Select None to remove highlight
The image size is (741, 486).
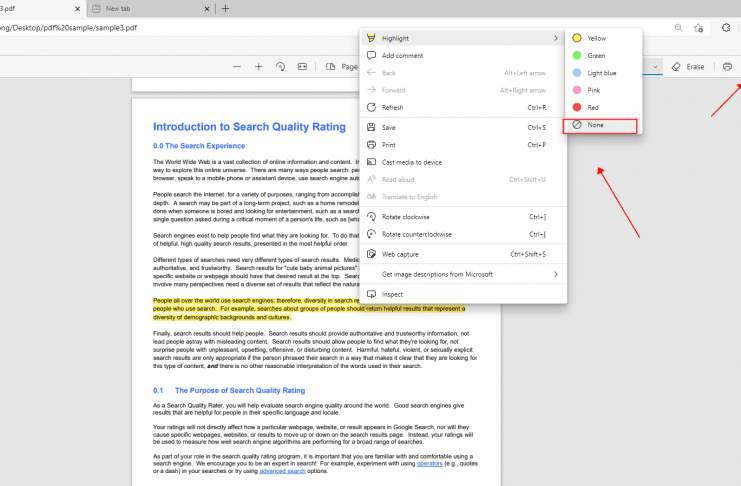(x=600, y=125)
